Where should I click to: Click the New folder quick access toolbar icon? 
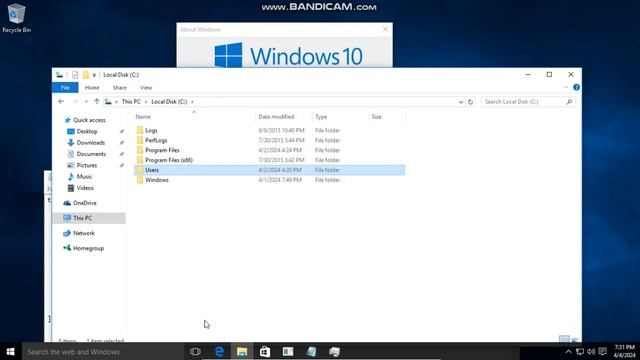pyautogui.click(x=86, y=75)
